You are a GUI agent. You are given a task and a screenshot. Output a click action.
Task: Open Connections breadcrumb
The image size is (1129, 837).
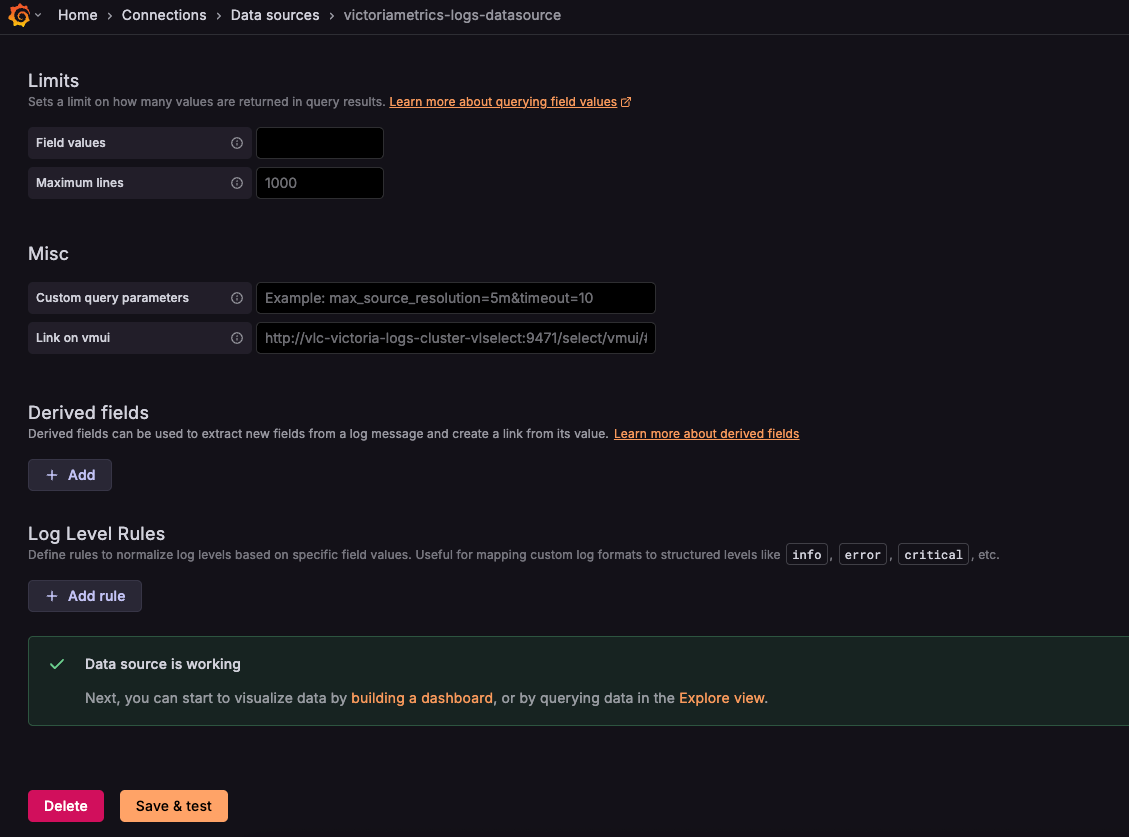coord(164,16)
